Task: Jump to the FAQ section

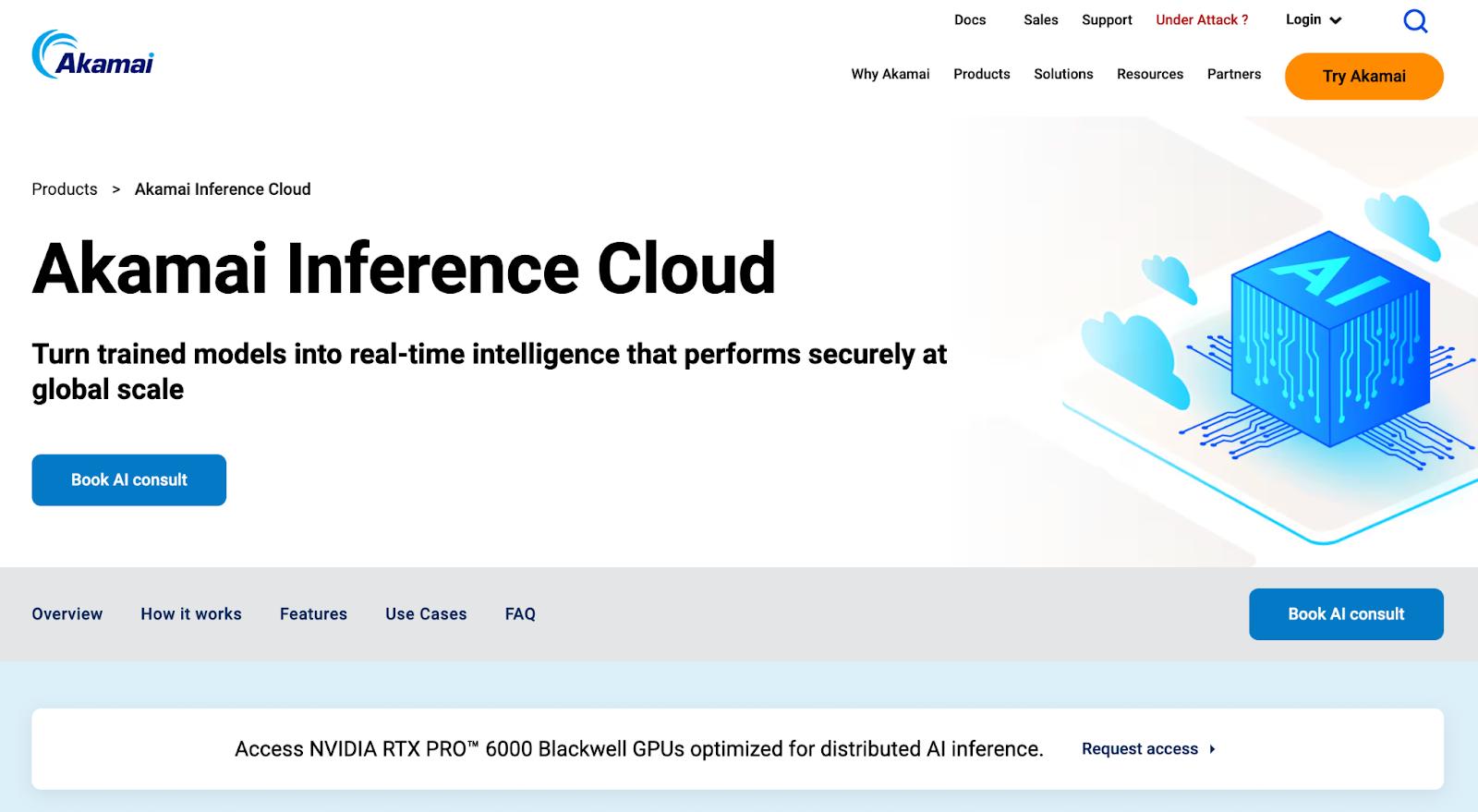Action: click(520, 614)
